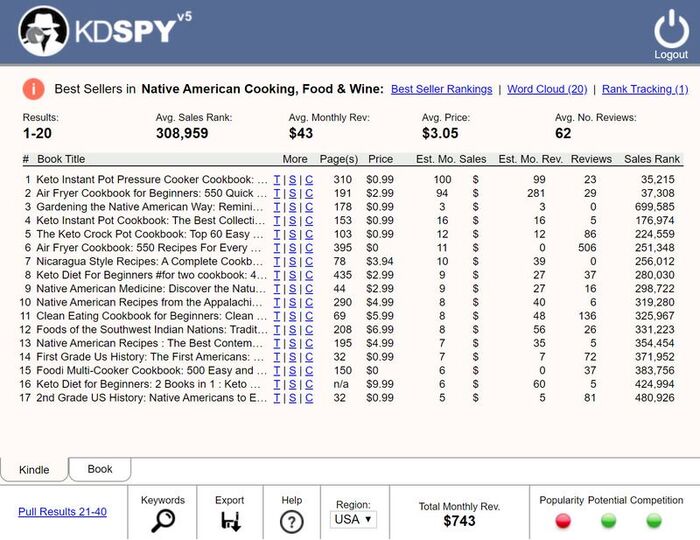
Task: Click T link for Keto Instant Pot Pressure Cooker
Action: 277,179
